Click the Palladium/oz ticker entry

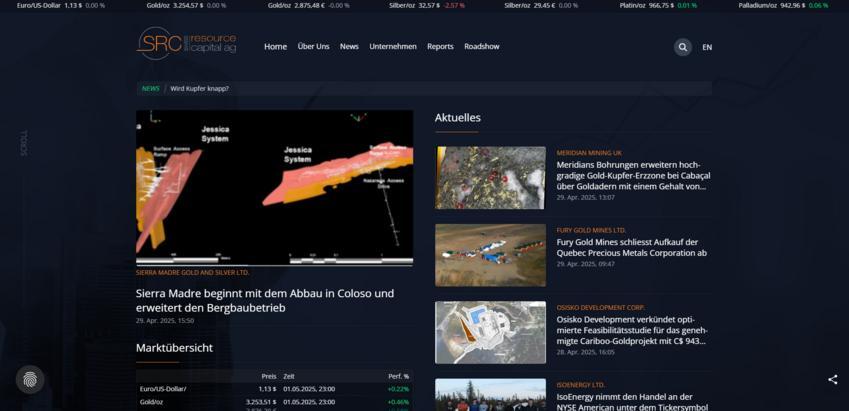[x=783, y=5]
